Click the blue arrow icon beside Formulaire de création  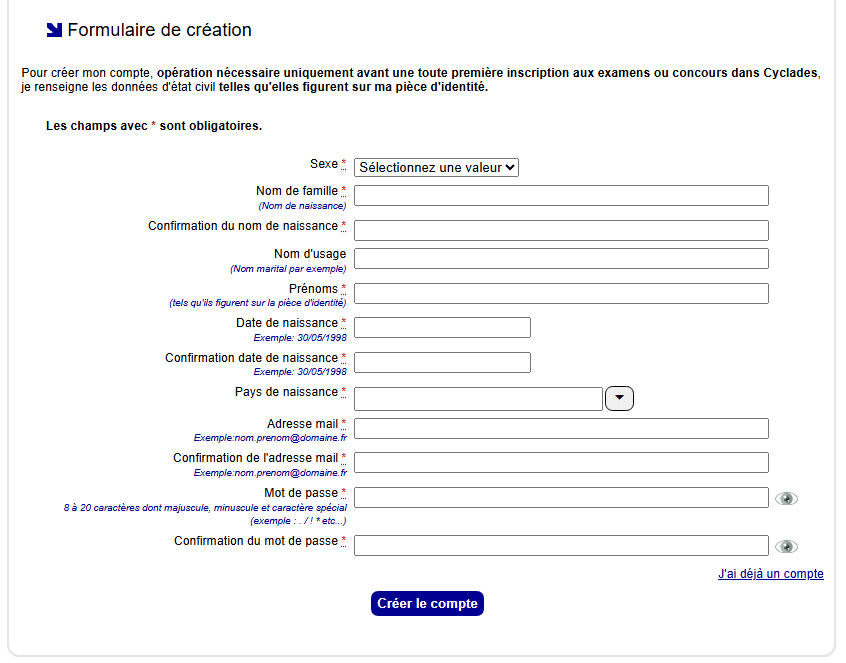54,30
